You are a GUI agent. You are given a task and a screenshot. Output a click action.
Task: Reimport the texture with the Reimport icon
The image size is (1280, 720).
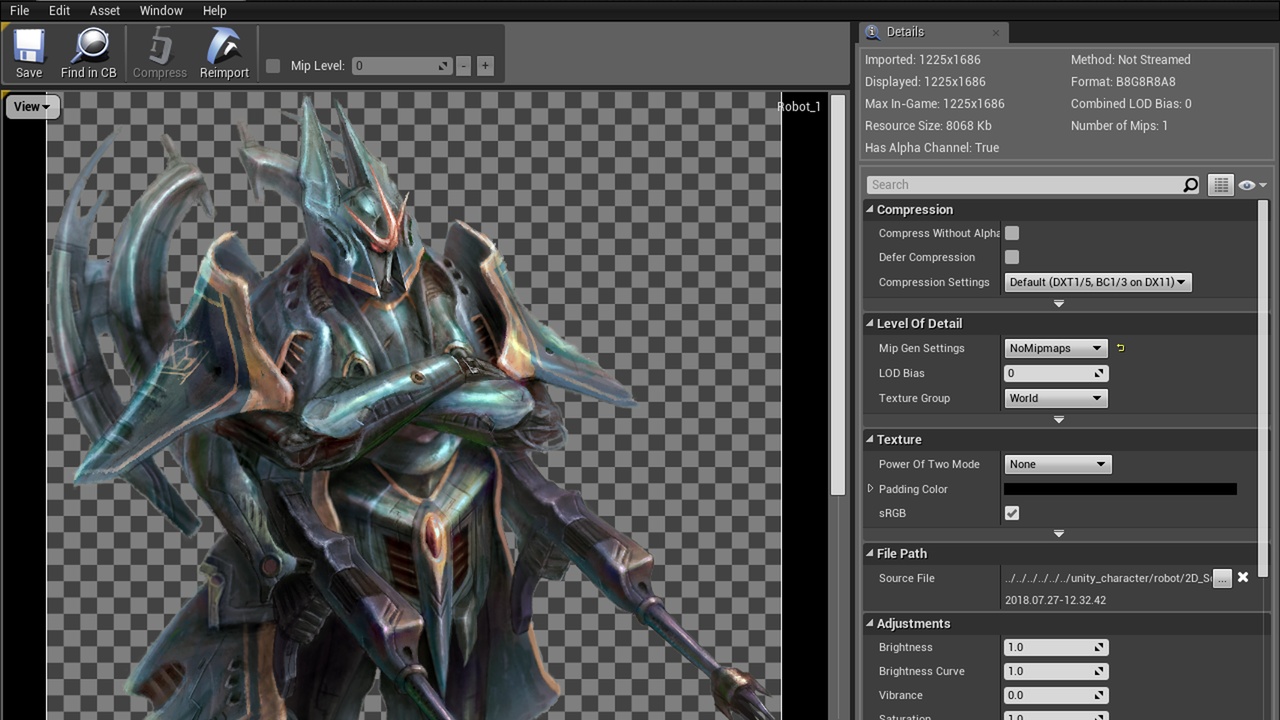click(224, 54)
